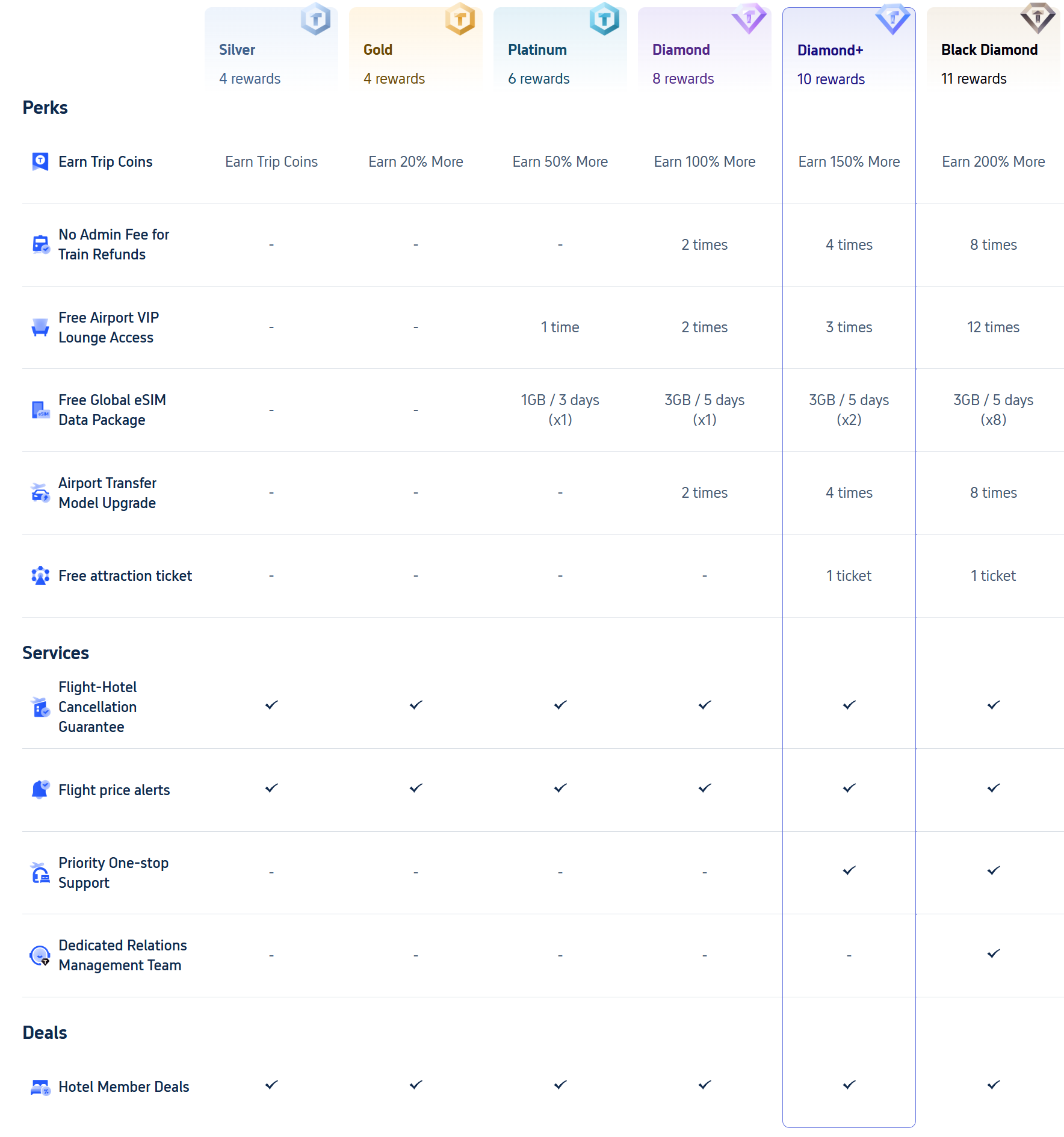Click the Free Global eSIM icon
The width and height of the screenshot is (1064, 1137).
pyautogui.click(x=40, y=410)
